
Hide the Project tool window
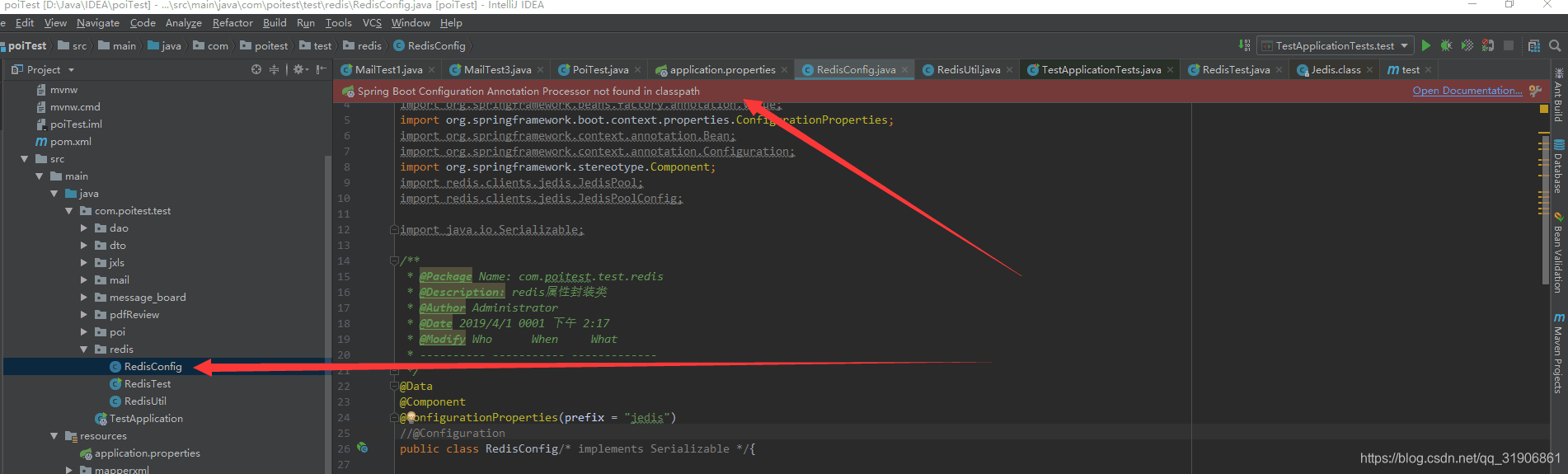click(321, 69)
